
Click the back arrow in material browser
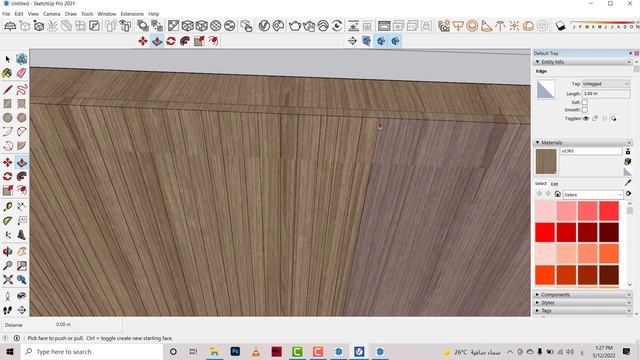tap(539, 194)
